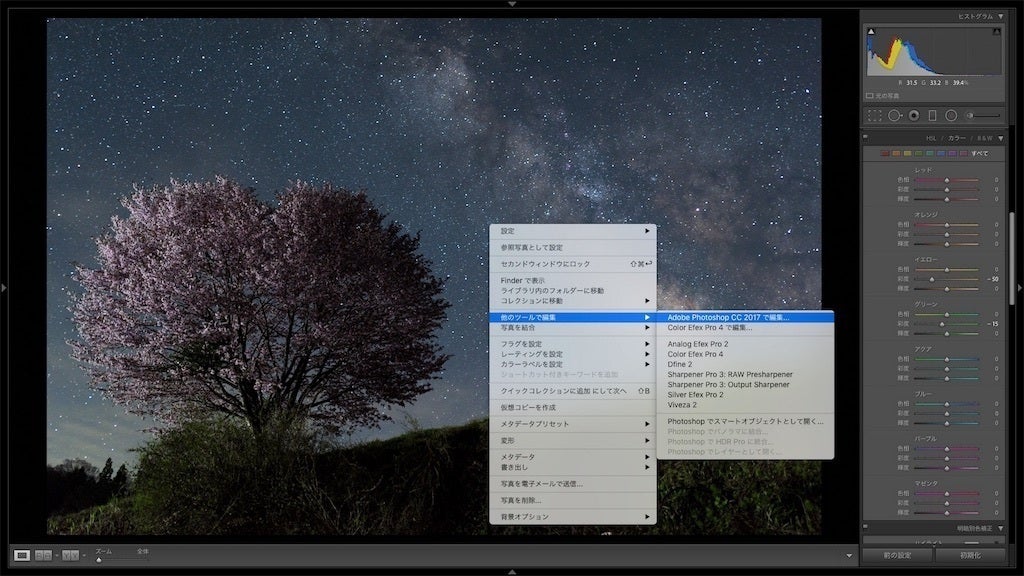Choose the radial filter tool icon
Image resolution: width=1024 pixels, height=576 pixels.
coord(951,116)
